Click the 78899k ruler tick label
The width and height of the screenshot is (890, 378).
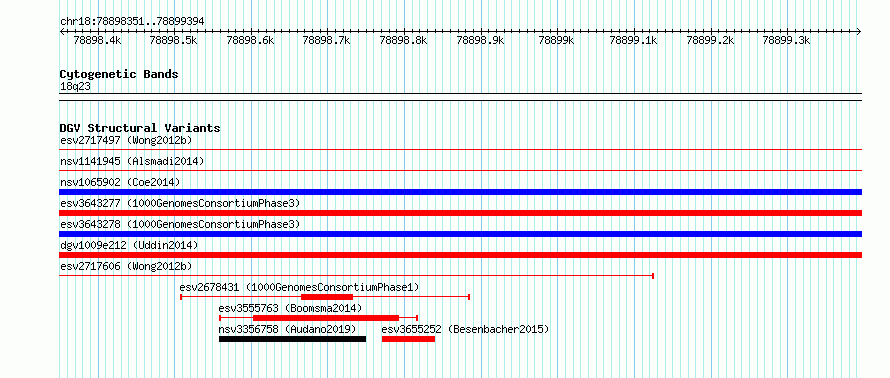click(x=557, y=40)
